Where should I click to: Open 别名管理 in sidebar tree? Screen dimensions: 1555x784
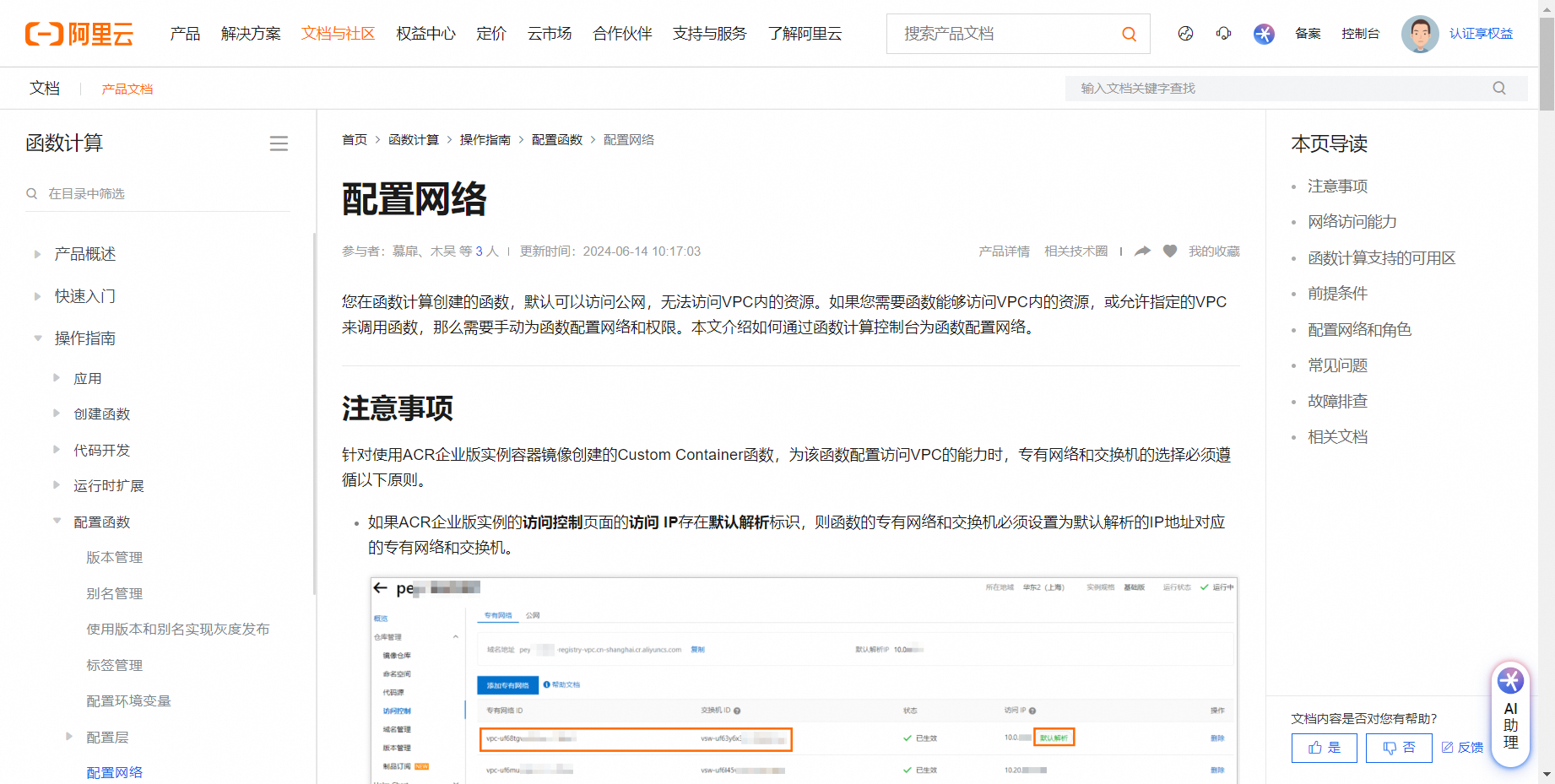(114, 593)
